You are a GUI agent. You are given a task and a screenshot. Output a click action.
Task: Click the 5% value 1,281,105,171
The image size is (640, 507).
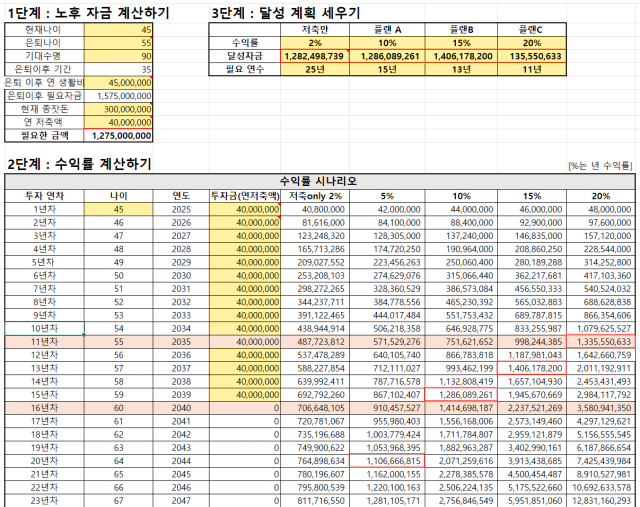(387, 500)
